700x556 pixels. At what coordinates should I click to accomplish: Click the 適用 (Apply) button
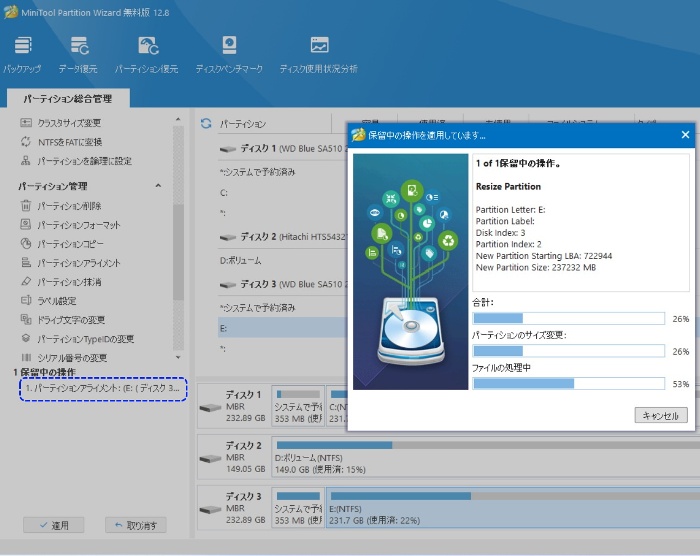54,525
